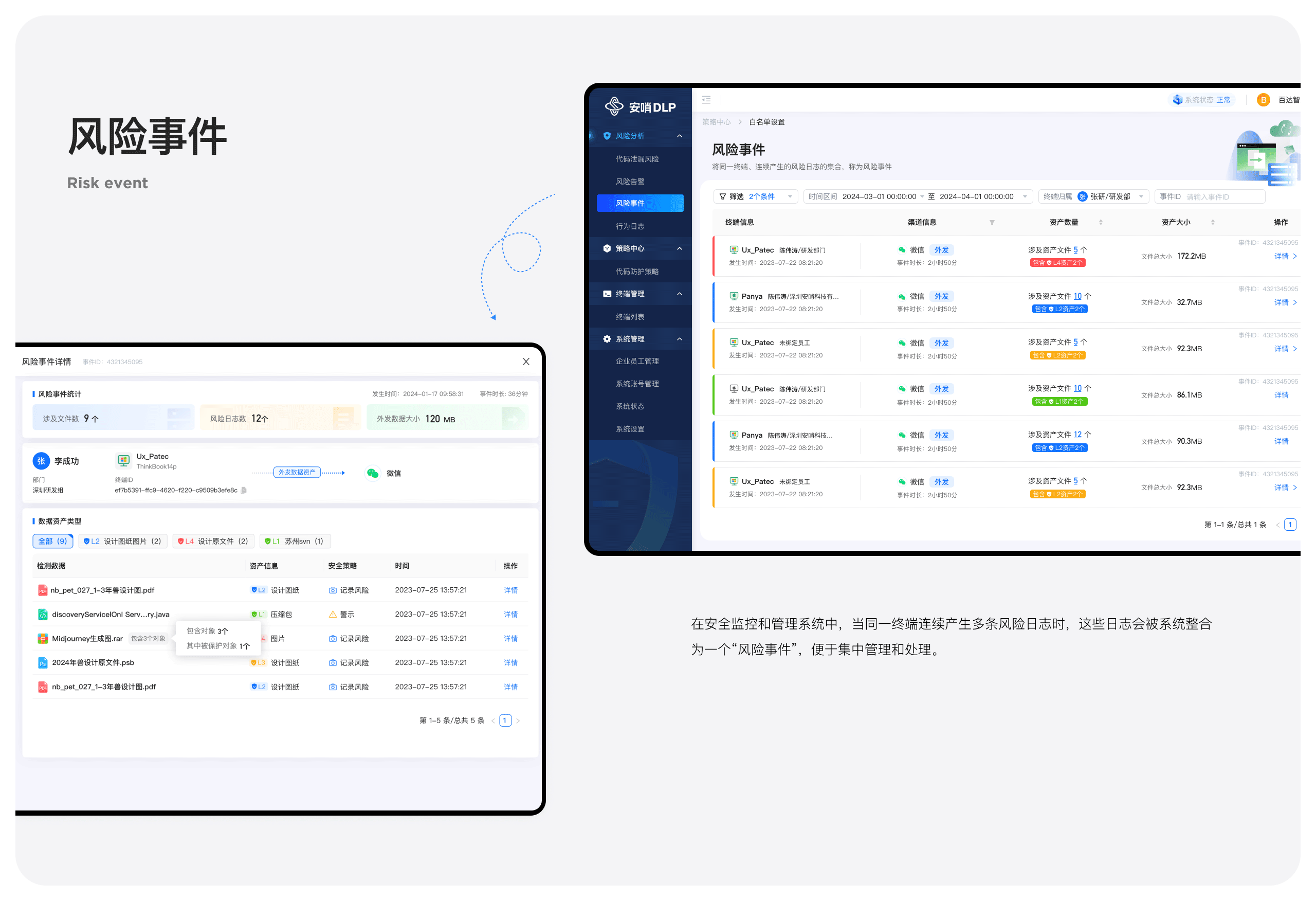Close the 风险事件详情 dialog

click(525, 362)
